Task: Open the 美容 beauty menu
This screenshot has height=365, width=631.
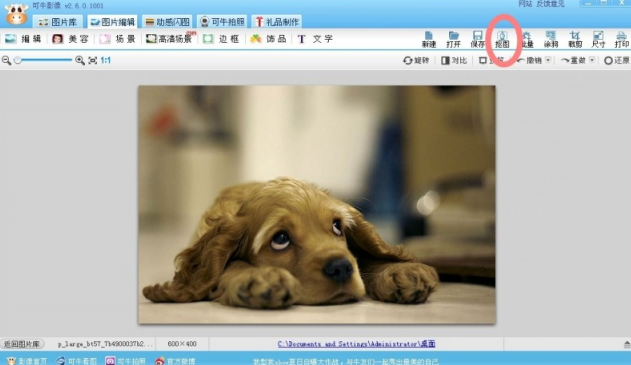Action: pos(70,39)
